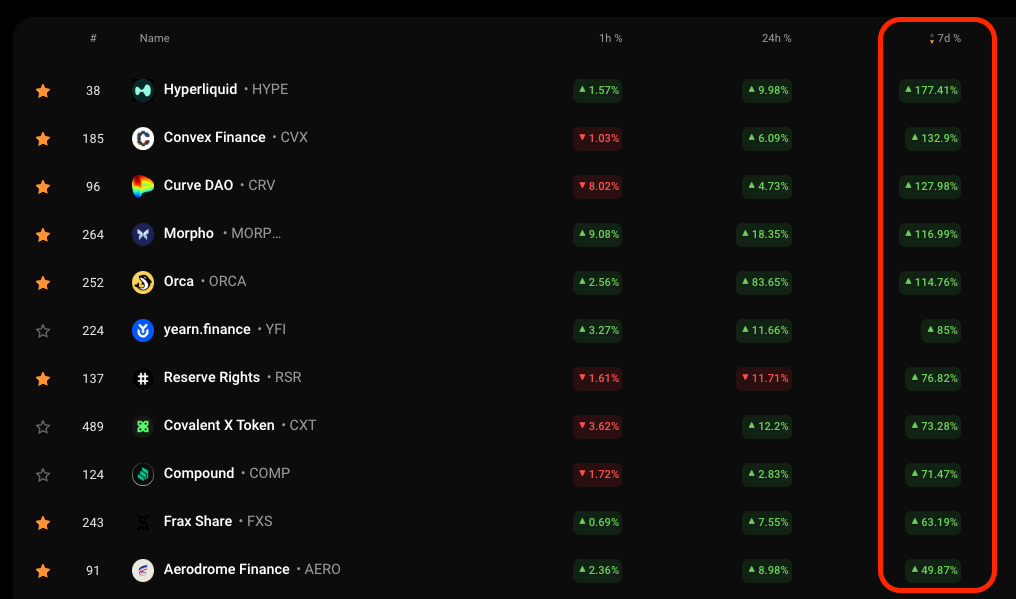Click the Morpho butterfly logo
The image size is (1016, 599).
coord(143,234)
